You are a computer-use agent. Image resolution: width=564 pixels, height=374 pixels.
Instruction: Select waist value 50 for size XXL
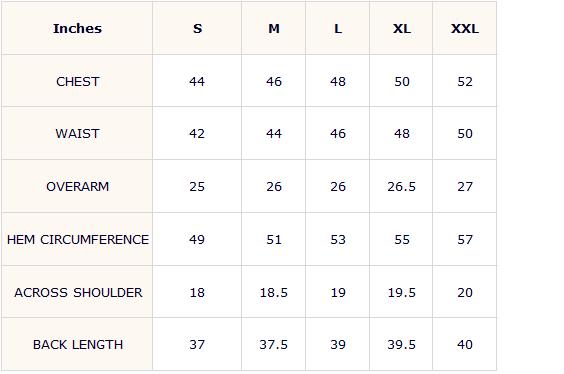(465, 134)
